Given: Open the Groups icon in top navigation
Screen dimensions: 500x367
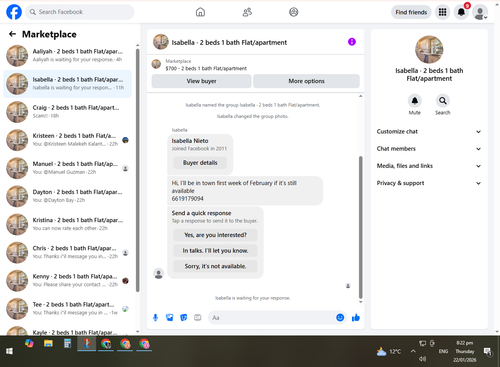Looking at the screenshot, I should click(294, 12).
